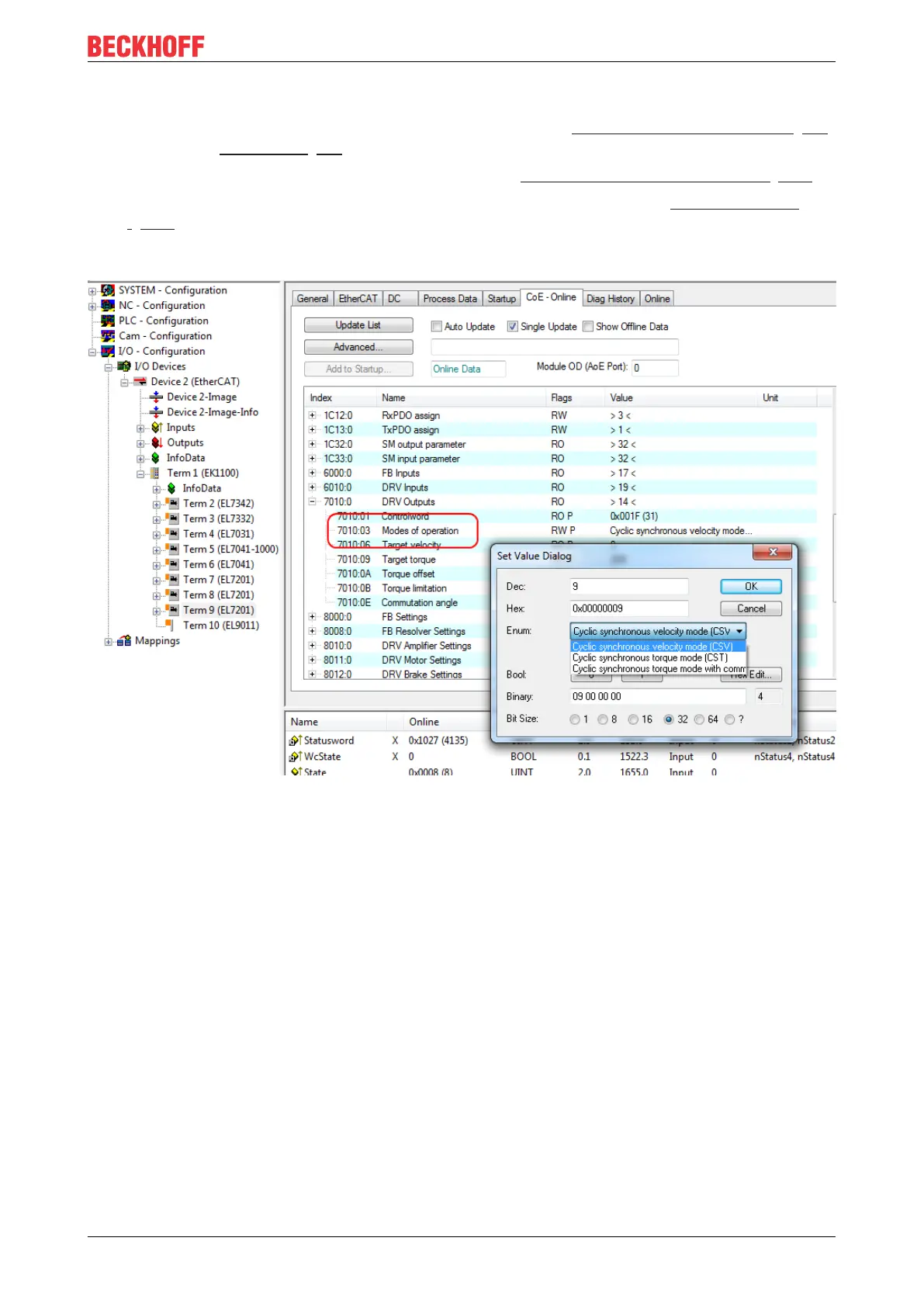924x1307 pixels.
Task: Click the Module OD (AoE Port) field
Action: pos(655,368)
